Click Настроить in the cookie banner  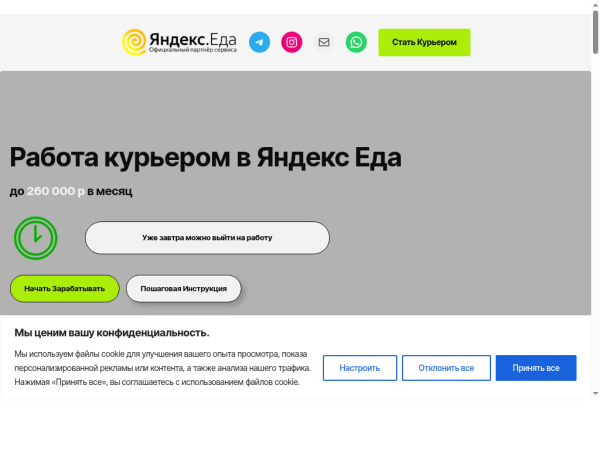[x=360, y=368]
